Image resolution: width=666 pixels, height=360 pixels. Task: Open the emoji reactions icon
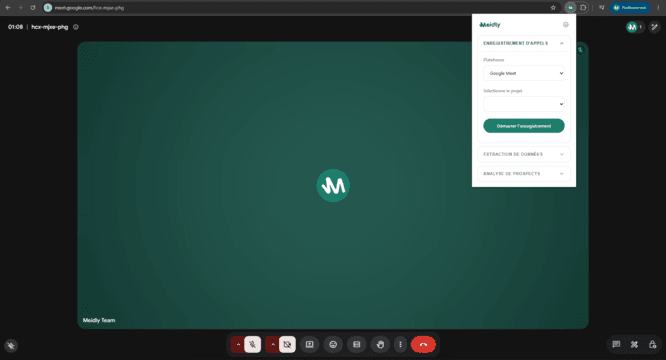pos(333,344)
